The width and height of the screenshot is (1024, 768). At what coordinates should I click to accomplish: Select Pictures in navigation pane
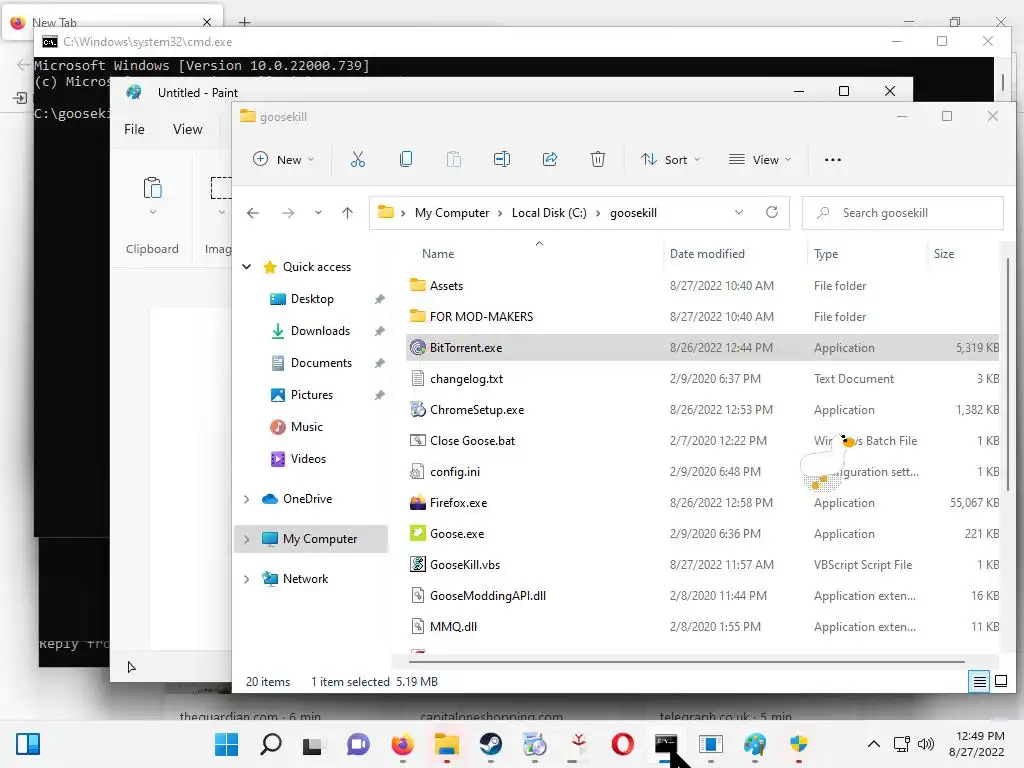[x=312, y=395]
